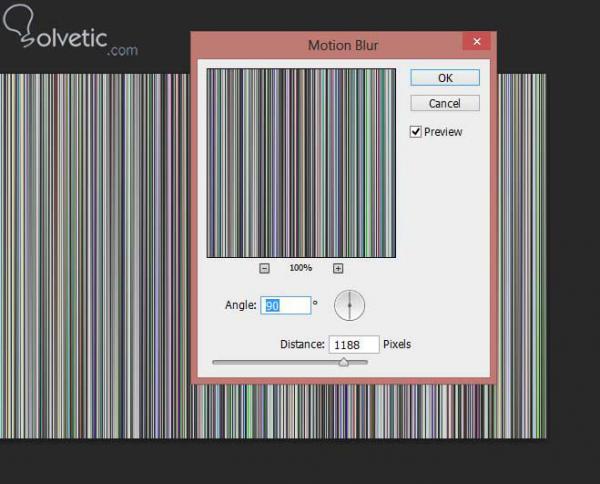Click the angle direction dial
Screen dimensions: 600x484
tap(349, 305)
